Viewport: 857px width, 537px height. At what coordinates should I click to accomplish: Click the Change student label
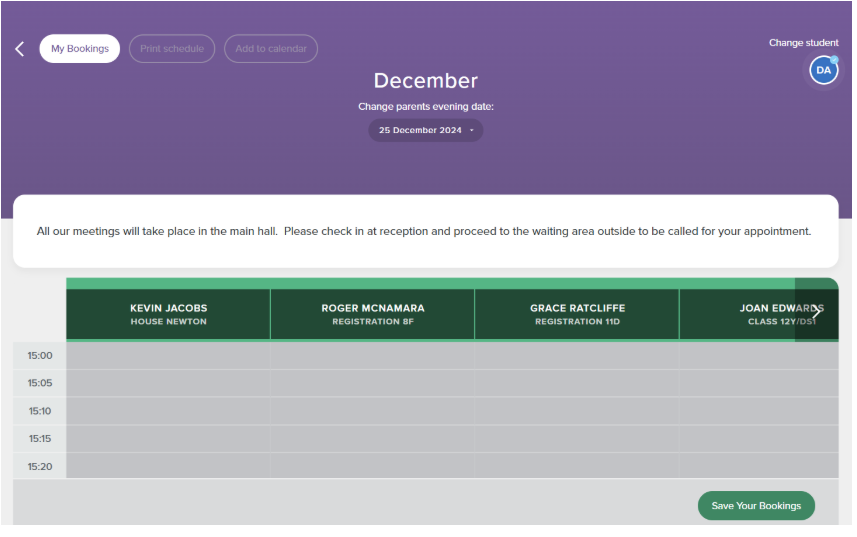pos(803,43)
